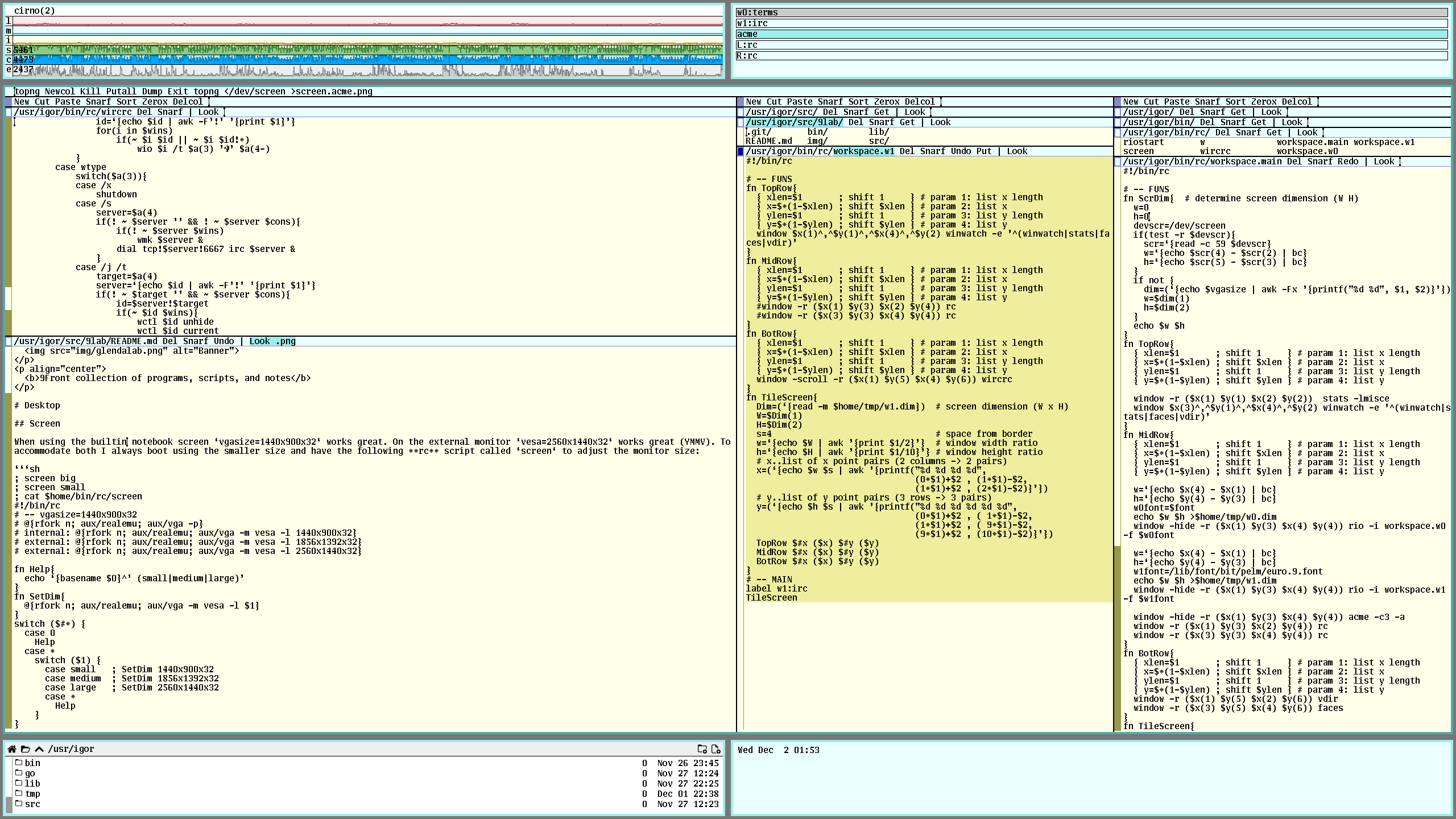
Task: Click the 'Wed Dec 2 01:53' date text
Action: pyautogui.click(x=779, y=750)
